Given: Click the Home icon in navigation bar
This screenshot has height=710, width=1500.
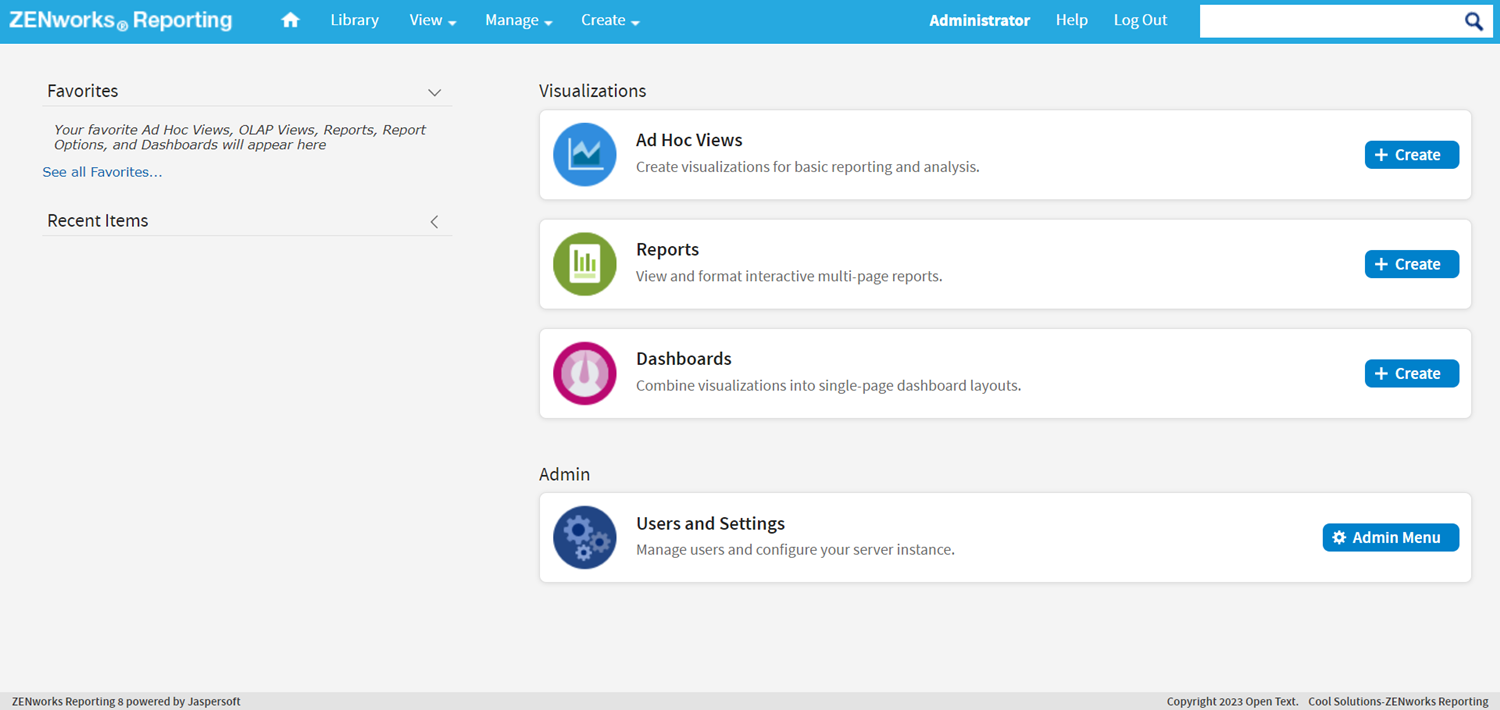Looking at the screenshot, I should (290, 20).
